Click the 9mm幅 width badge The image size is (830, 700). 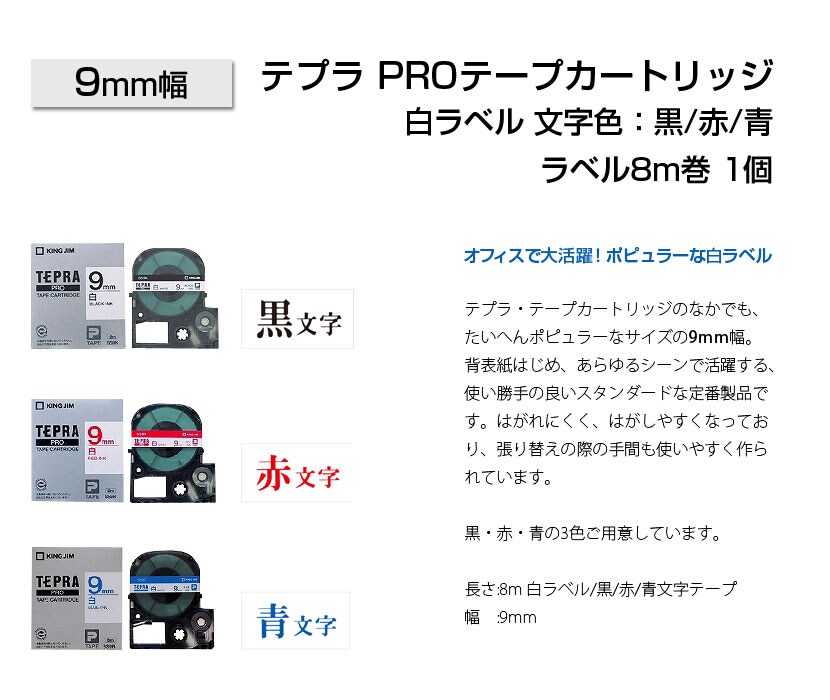132,83
